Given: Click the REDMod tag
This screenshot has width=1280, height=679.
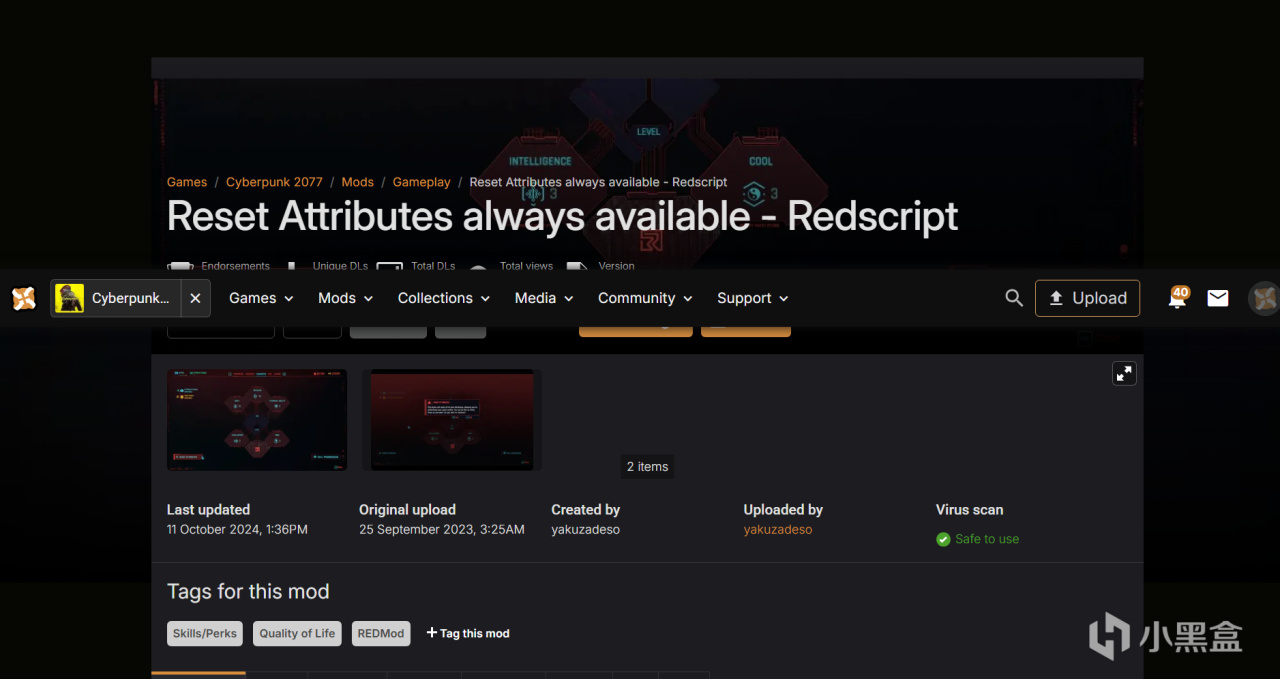Looking at the screenshot, I should click(381, 633).
